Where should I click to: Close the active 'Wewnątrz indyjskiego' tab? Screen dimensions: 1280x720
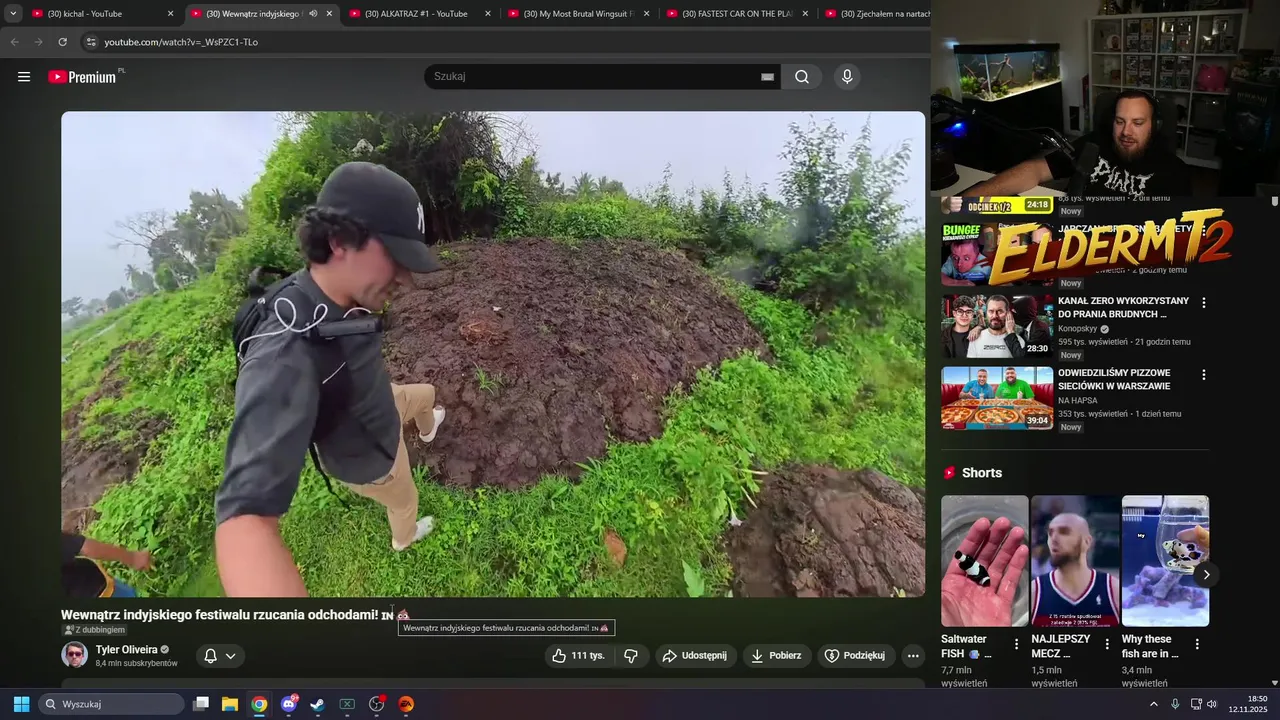(x=329, y=14)
